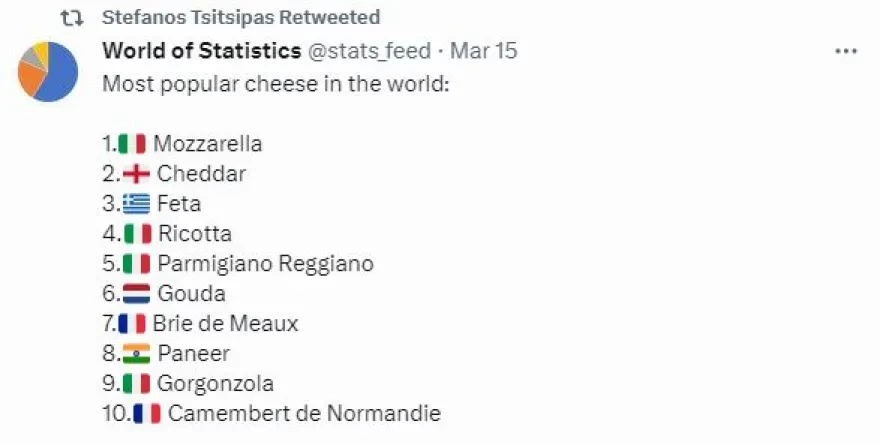The width and height of the screenshot is (880, 445).
Task: Click the England flag beside Cheddar
Action: coord(136,174)
